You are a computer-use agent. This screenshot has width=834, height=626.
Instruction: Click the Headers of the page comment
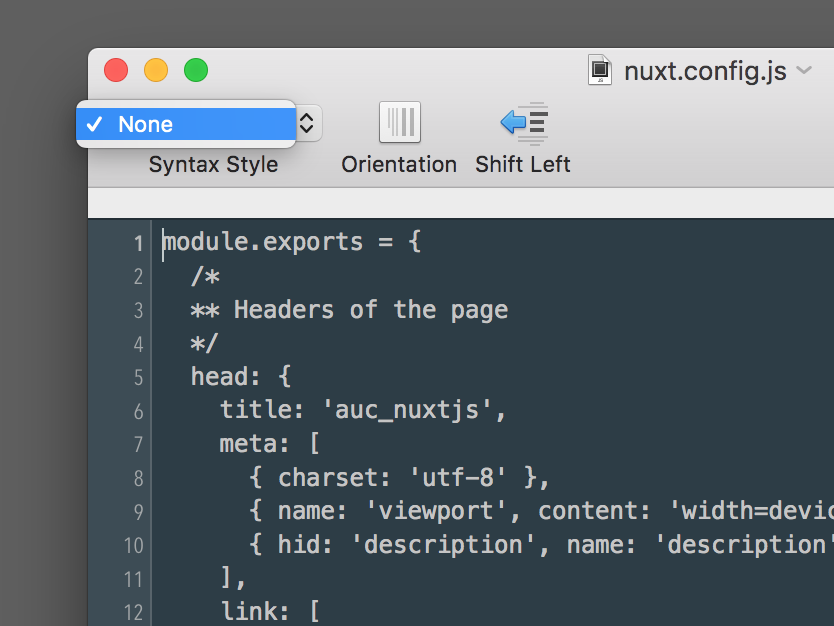click(349, 310)
